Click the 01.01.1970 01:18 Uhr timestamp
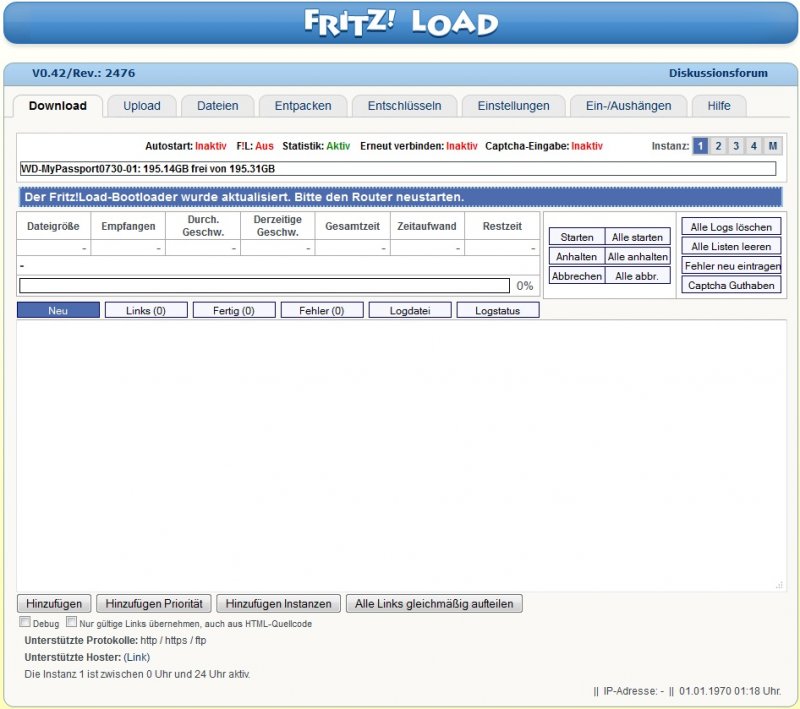The image size is (800, 709). [730, 691]
